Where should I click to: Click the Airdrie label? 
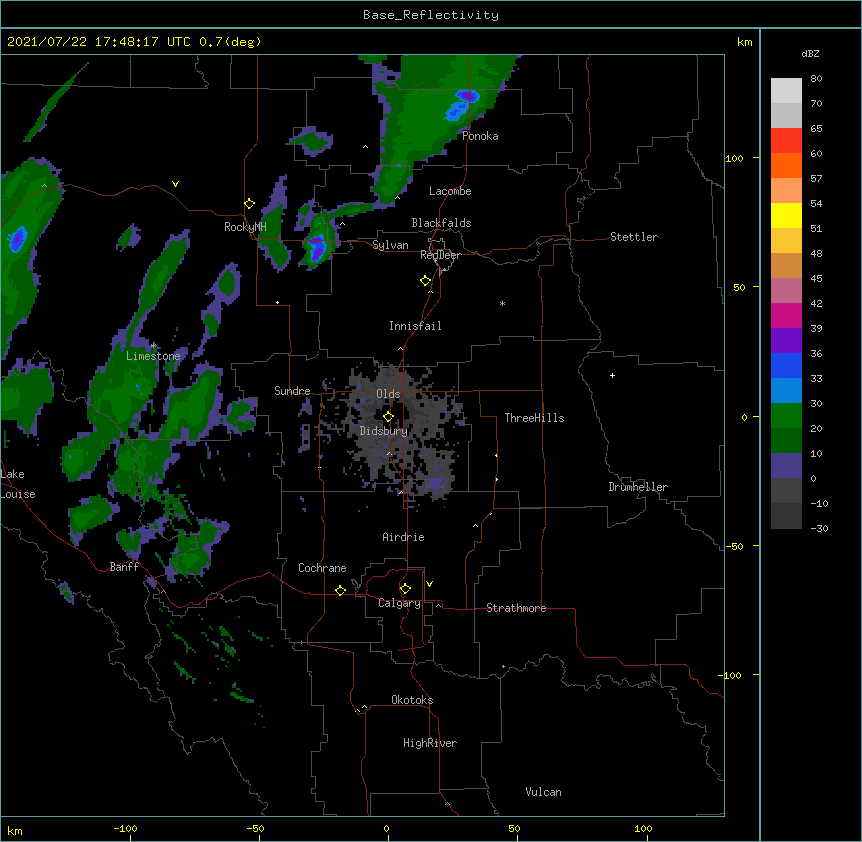point(404,537)
